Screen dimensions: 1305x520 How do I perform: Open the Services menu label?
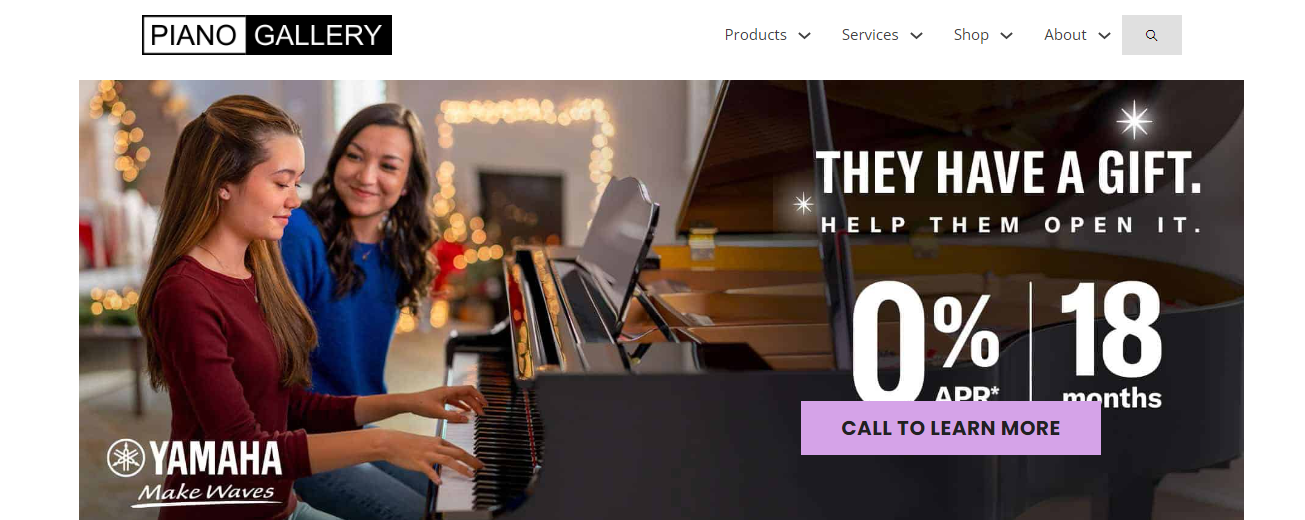pyautogui.click(x=870, y=35)
